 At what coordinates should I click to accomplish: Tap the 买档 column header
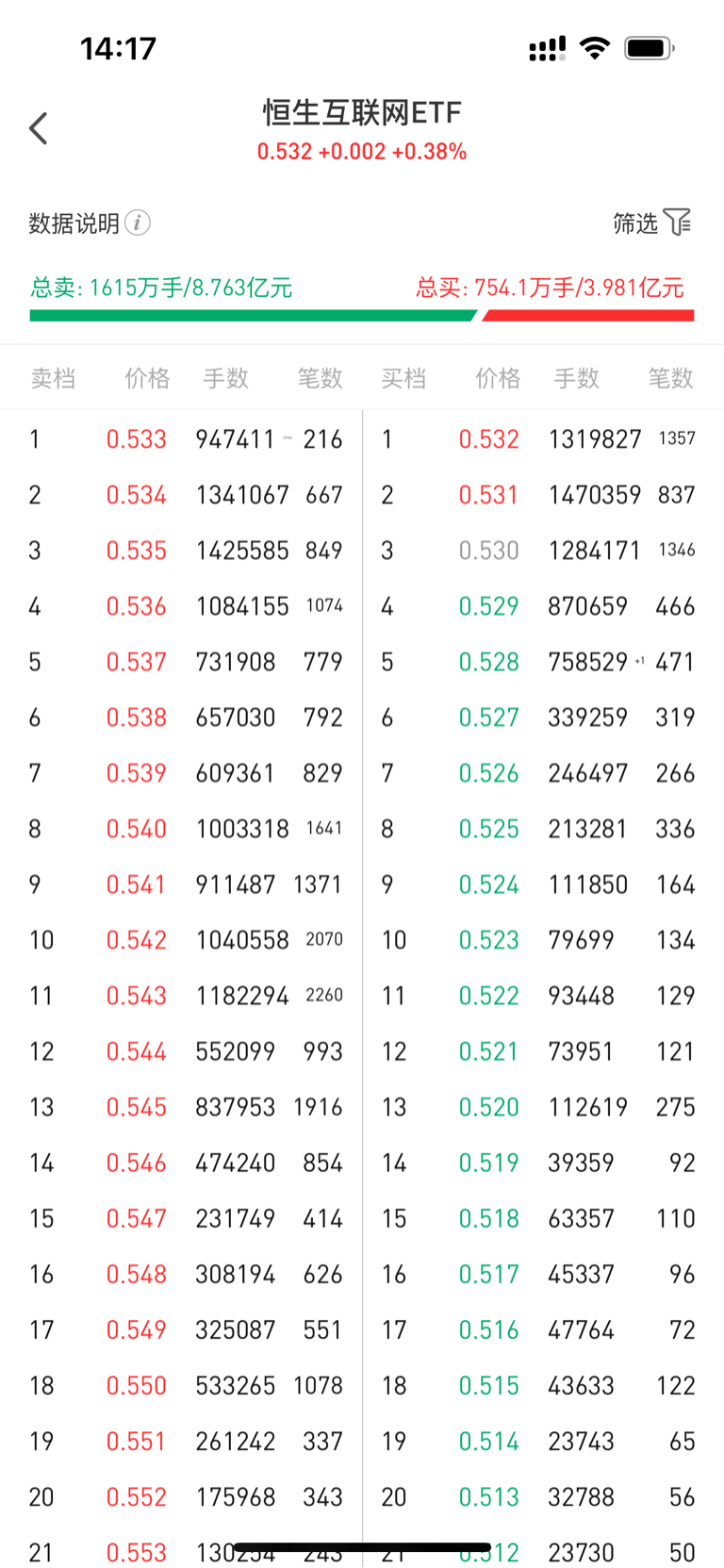(403, 378)
